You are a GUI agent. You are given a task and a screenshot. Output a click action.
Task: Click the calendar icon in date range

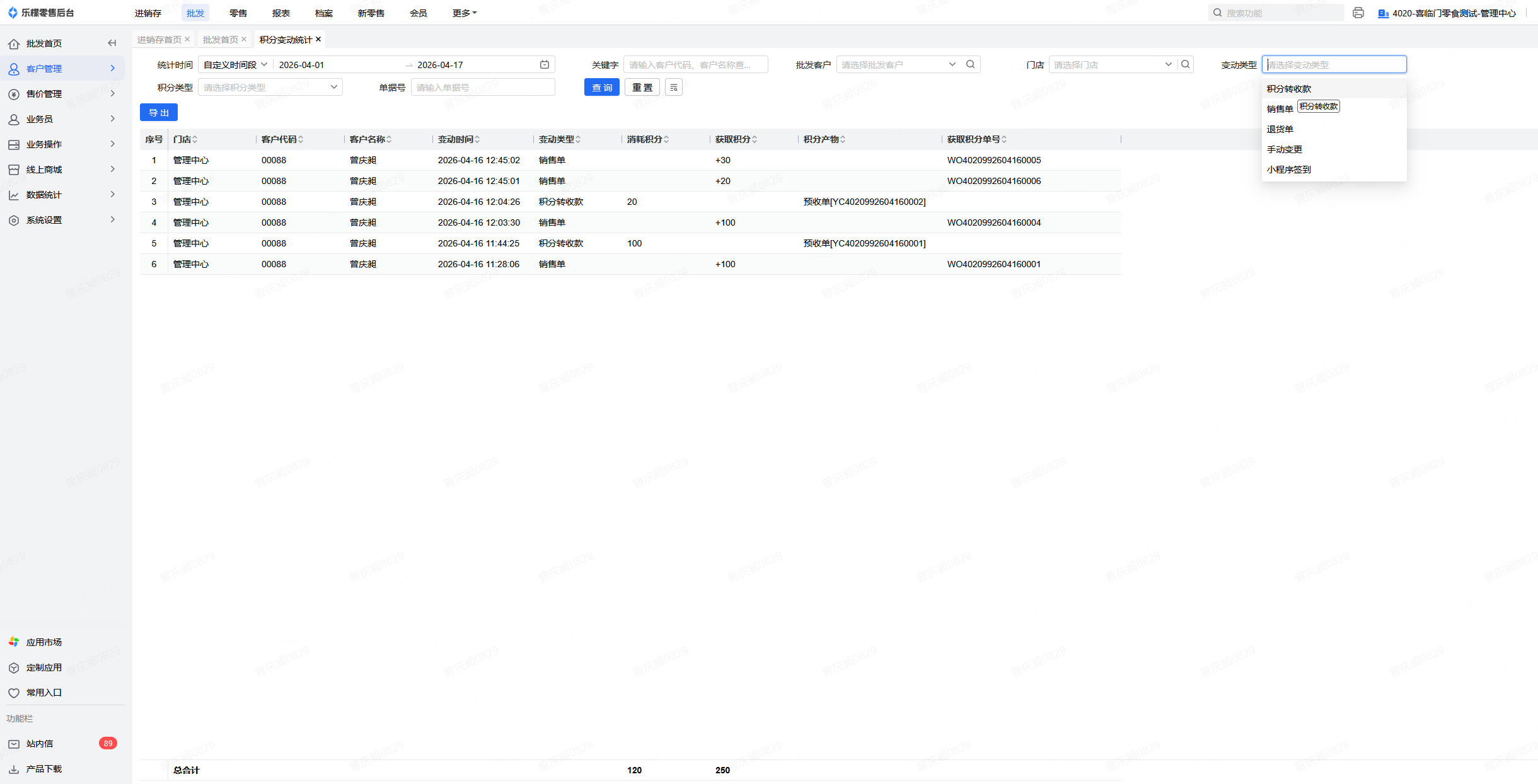[545, 64]
